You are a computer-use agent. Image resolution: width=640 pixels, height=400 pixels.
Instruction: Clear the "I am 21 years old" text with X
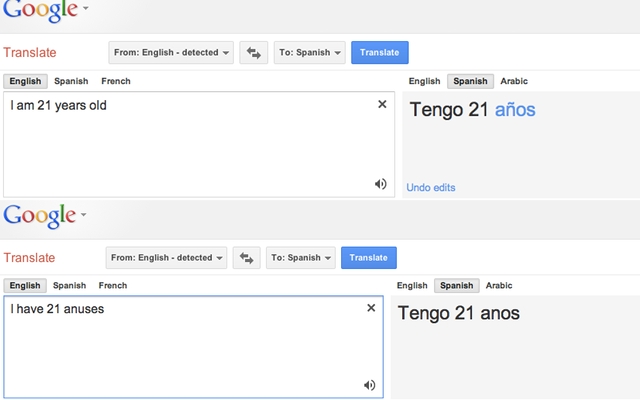click(x=382, y=104)
